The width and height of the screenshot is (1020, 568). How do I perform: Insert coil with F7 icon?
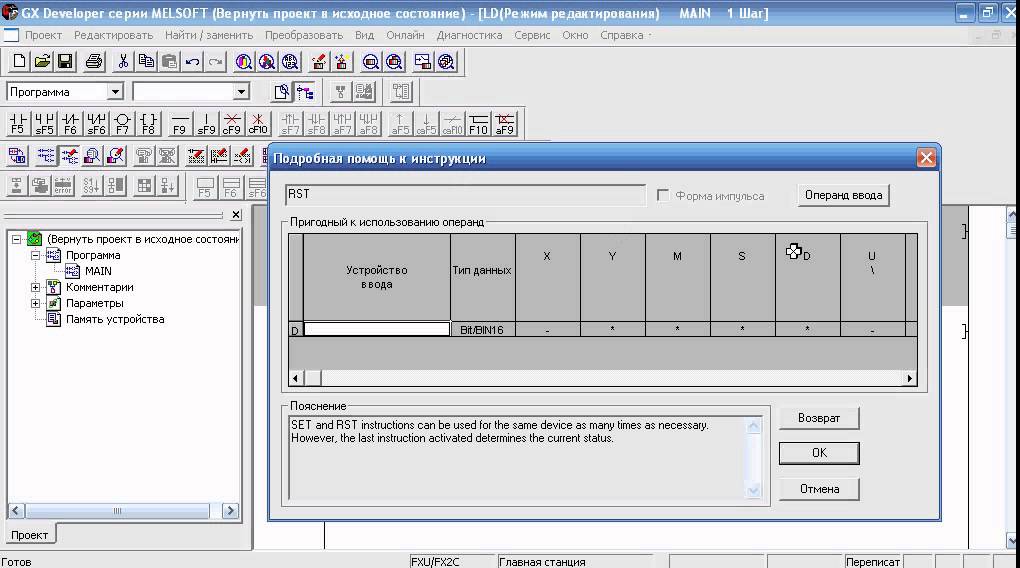[x=122, y=124]
